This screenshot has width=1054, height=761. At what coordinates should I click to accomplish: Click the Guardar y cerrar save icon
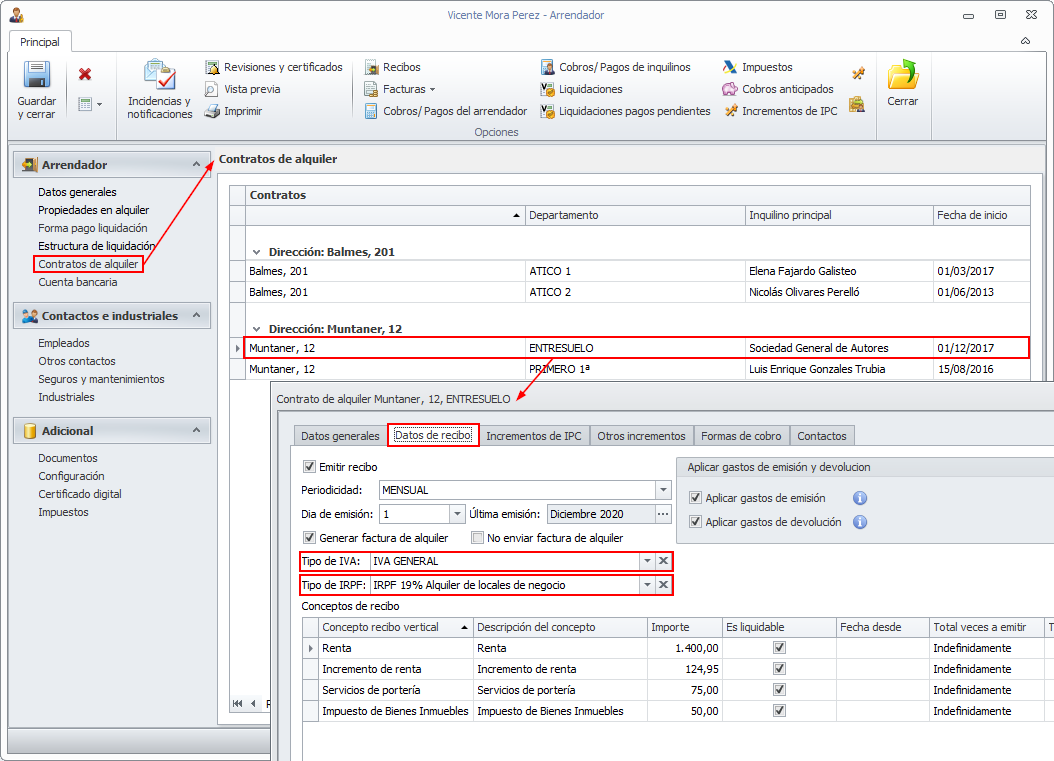37,77
